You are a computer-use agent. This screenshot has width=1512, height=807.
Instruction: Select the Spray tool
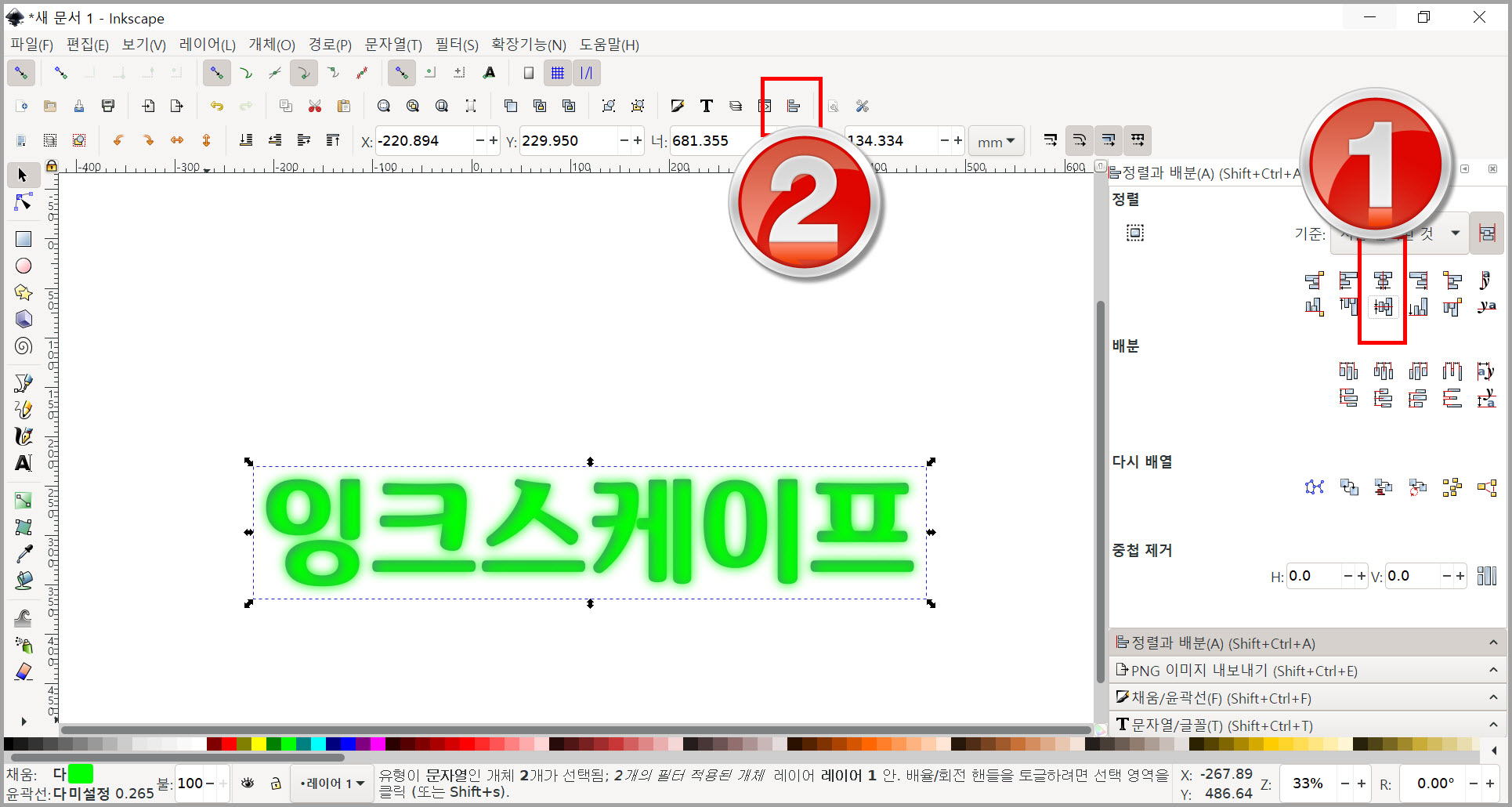pyautogui.click(x=24, y=645)
